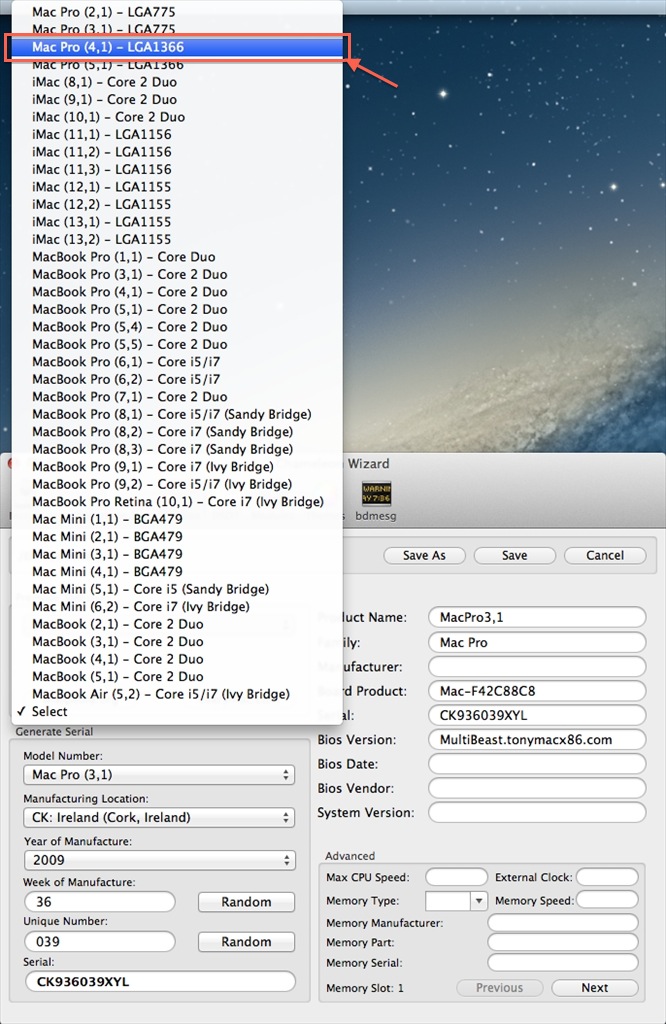Open the Year of Manufacture dropdown
Viewport: 666px width, 1024px height.
(x=159, y=860)
